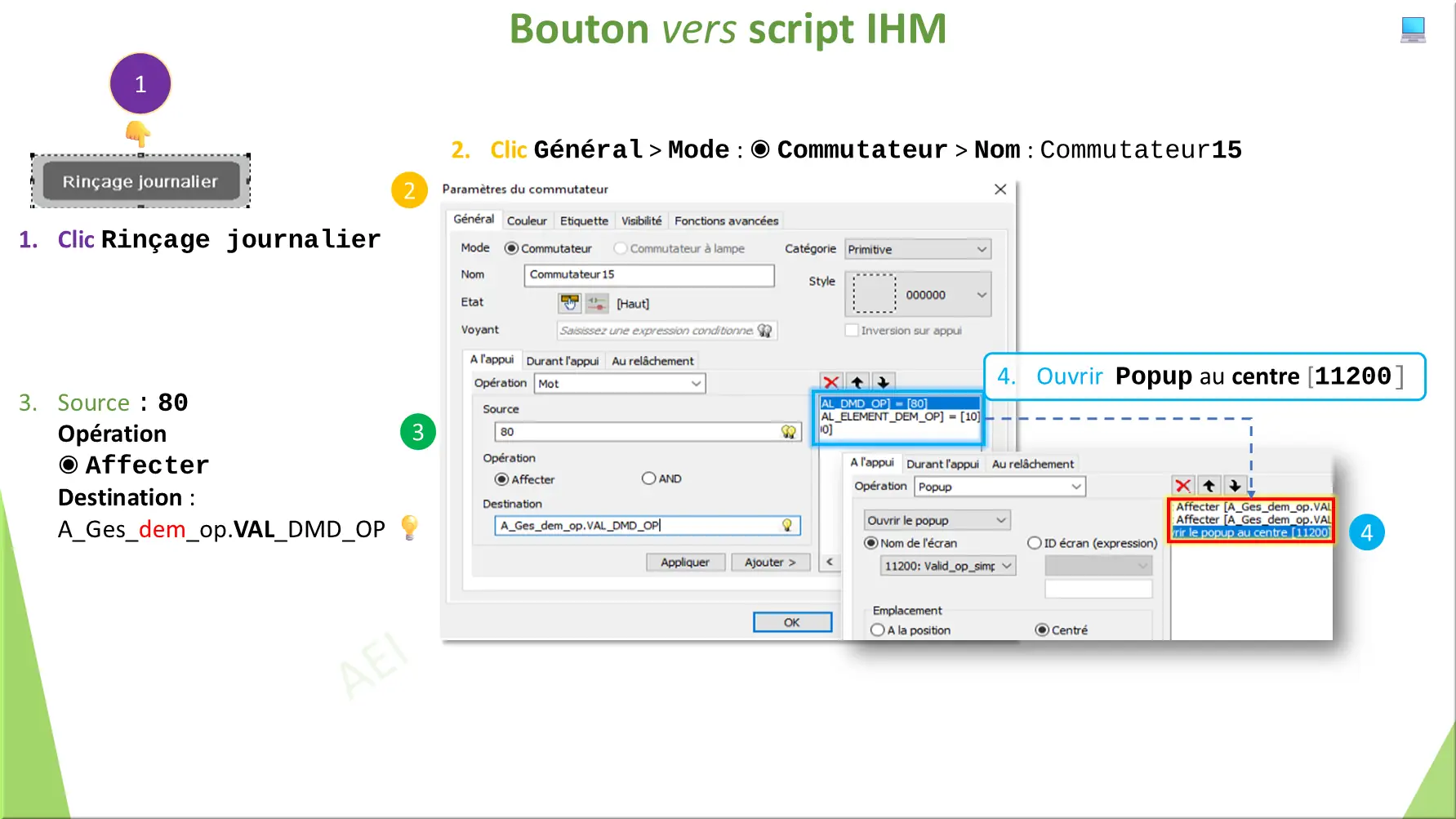Switch to the Couleur tab

[x=527, y=220]
